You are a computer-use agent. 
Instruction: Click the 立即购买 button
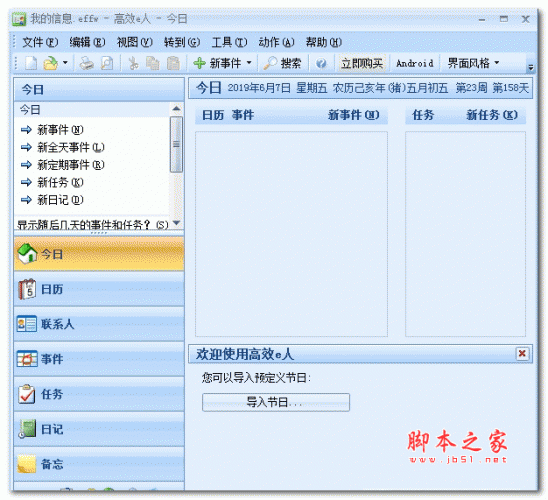click(x=362, y=63)
